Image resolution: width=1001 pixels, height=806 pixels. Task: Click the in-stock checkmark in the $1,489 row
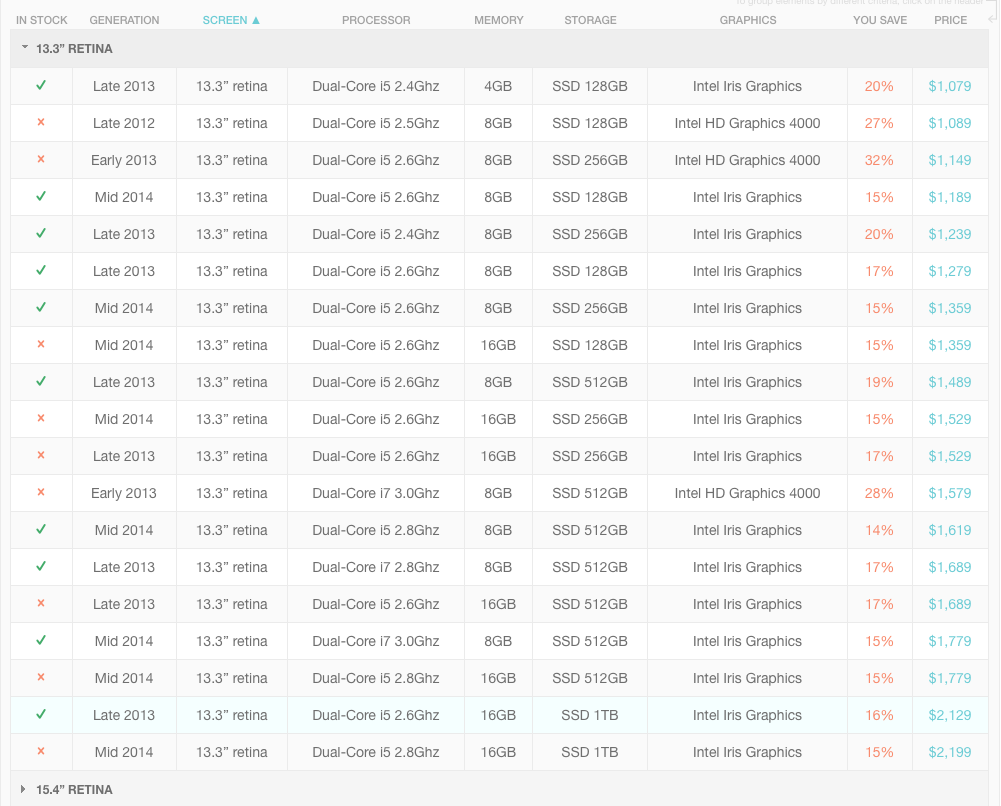click(41, 382)
